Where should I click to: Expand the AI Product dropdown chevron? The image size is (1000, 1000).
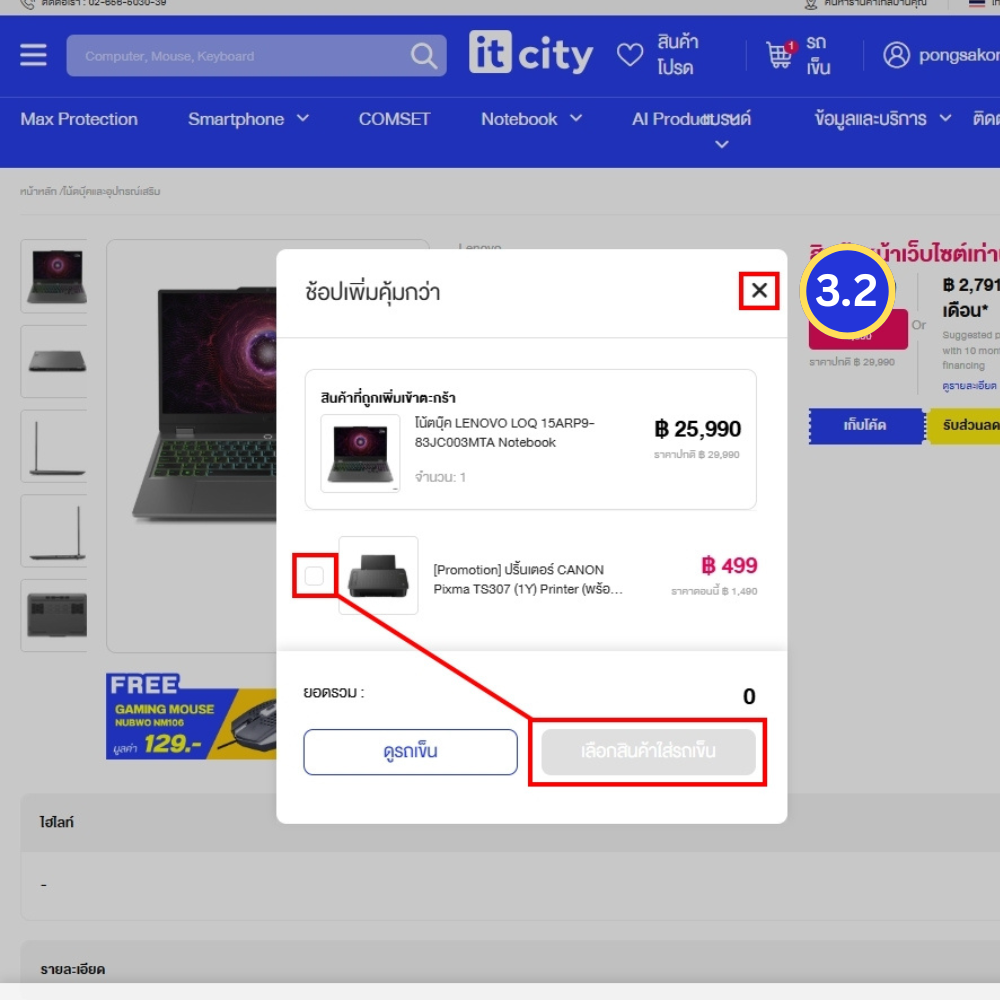pyautogui.click(x=721, y=145)
